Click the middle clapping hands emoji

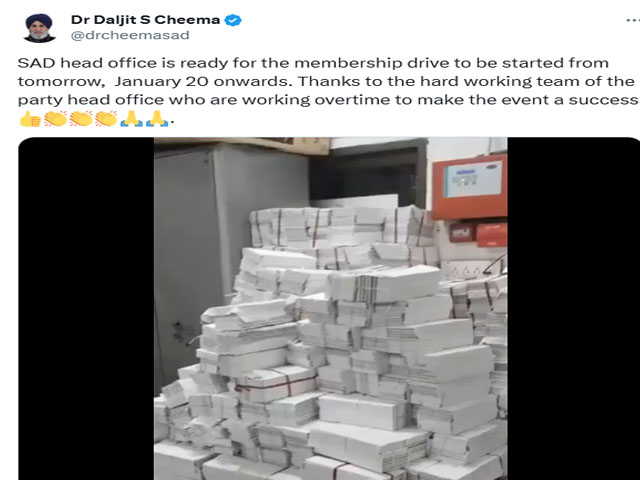(81, 119)
